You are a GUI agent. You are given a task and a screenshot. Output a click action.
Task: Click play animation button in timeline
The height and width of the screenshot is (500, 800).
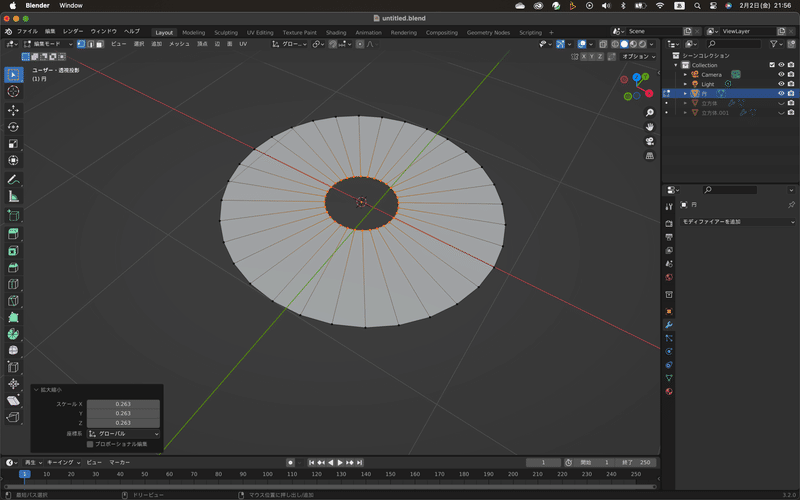tap(340, 462)
